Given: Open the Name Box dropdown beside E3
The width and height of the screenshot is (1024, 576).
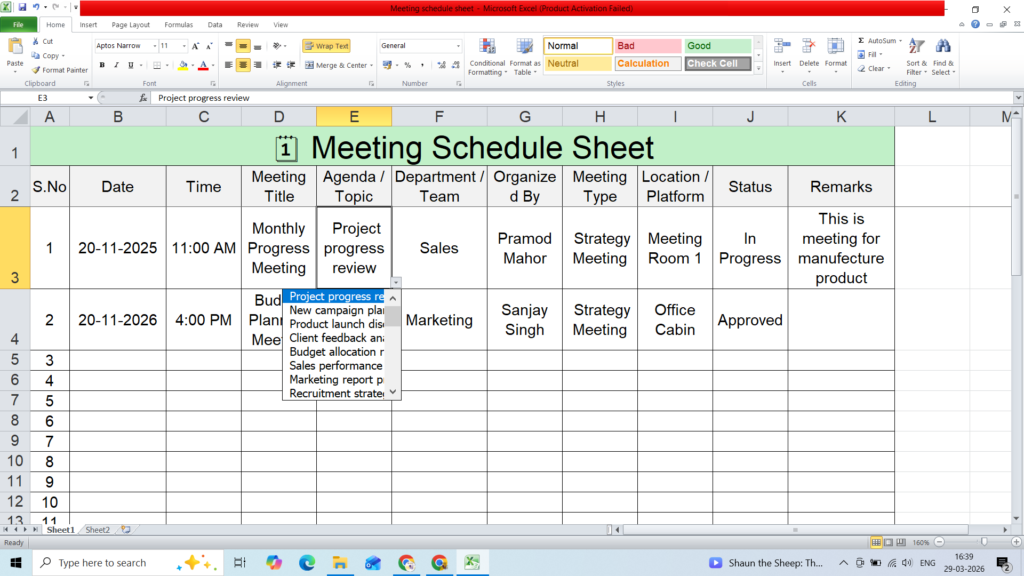Looking at the screenshot, I should (x=91, y=98).
